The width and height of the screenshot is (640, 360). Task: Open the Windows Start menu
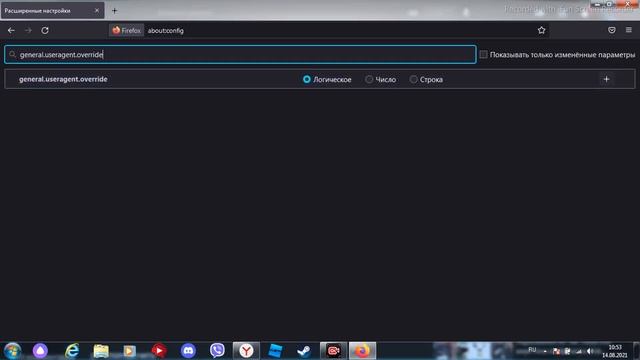[13, 351]
